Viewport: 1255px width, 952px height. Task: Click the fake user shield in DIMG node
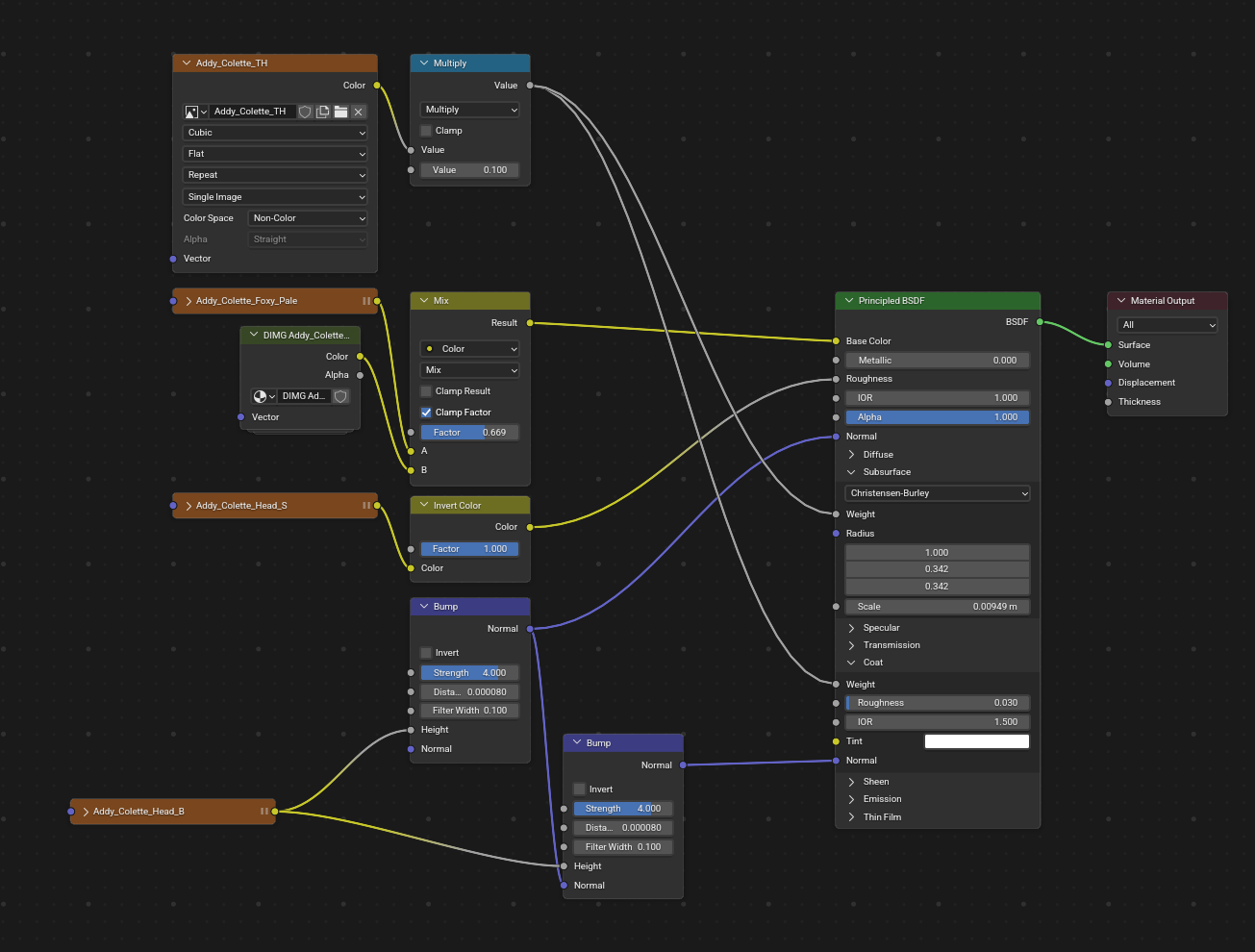tap(340, 396)
